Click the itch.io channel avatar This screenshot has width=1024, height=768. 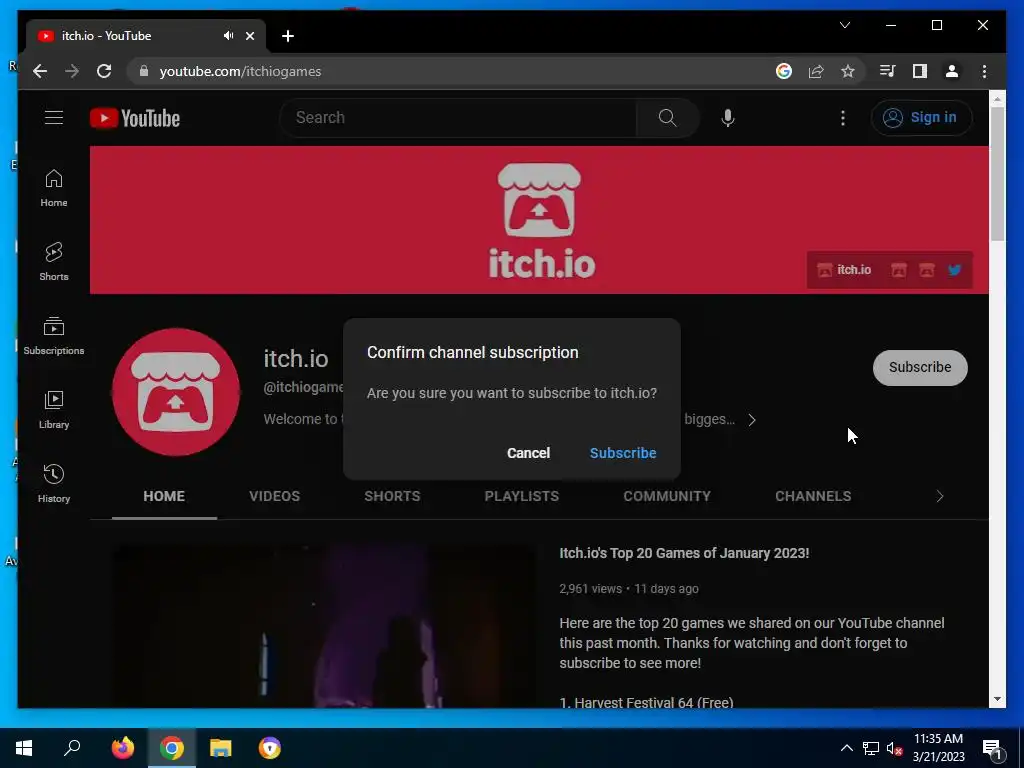[x=176, y=392]
